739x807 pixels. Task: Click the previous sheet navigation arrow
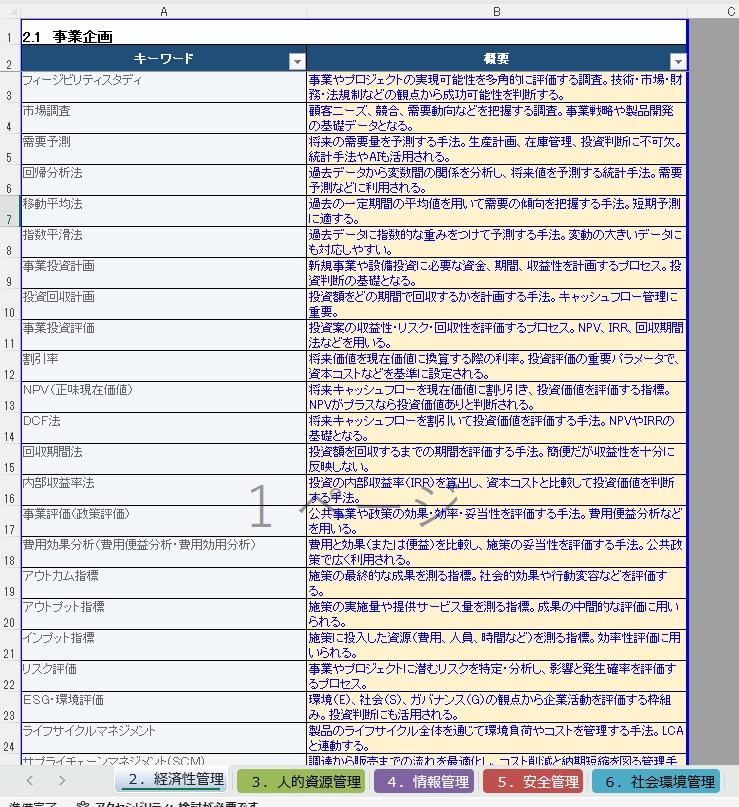point(30,781)
